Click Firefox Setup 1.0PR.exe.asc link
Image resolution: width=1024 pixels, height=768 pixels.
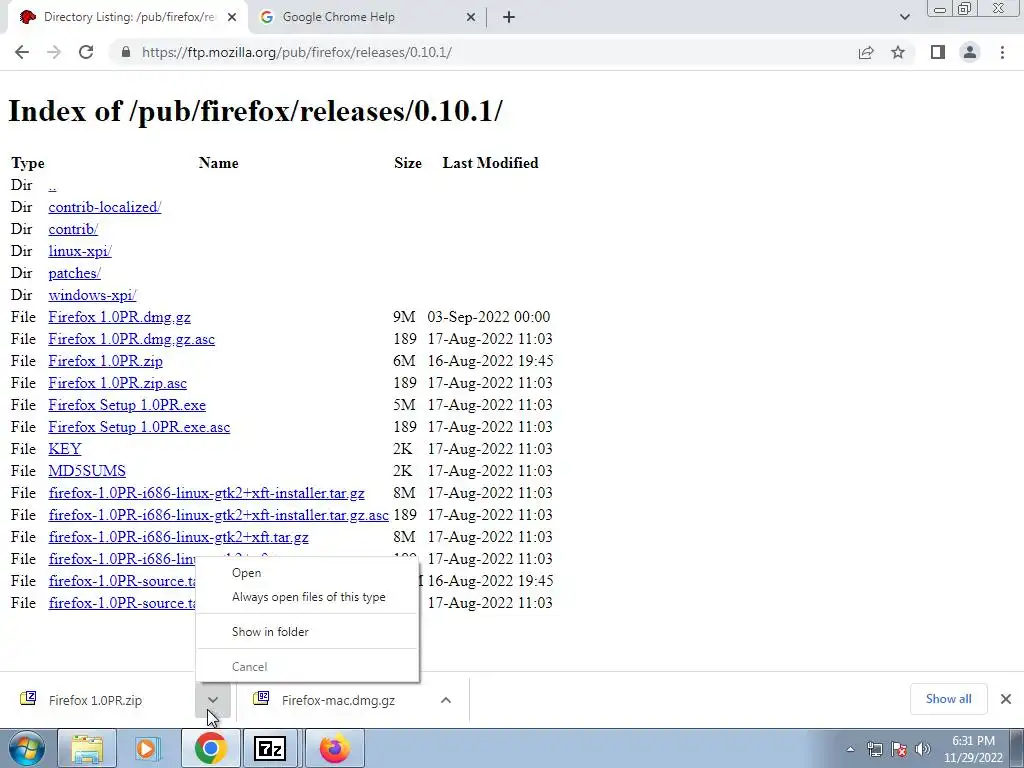[139, 427]
